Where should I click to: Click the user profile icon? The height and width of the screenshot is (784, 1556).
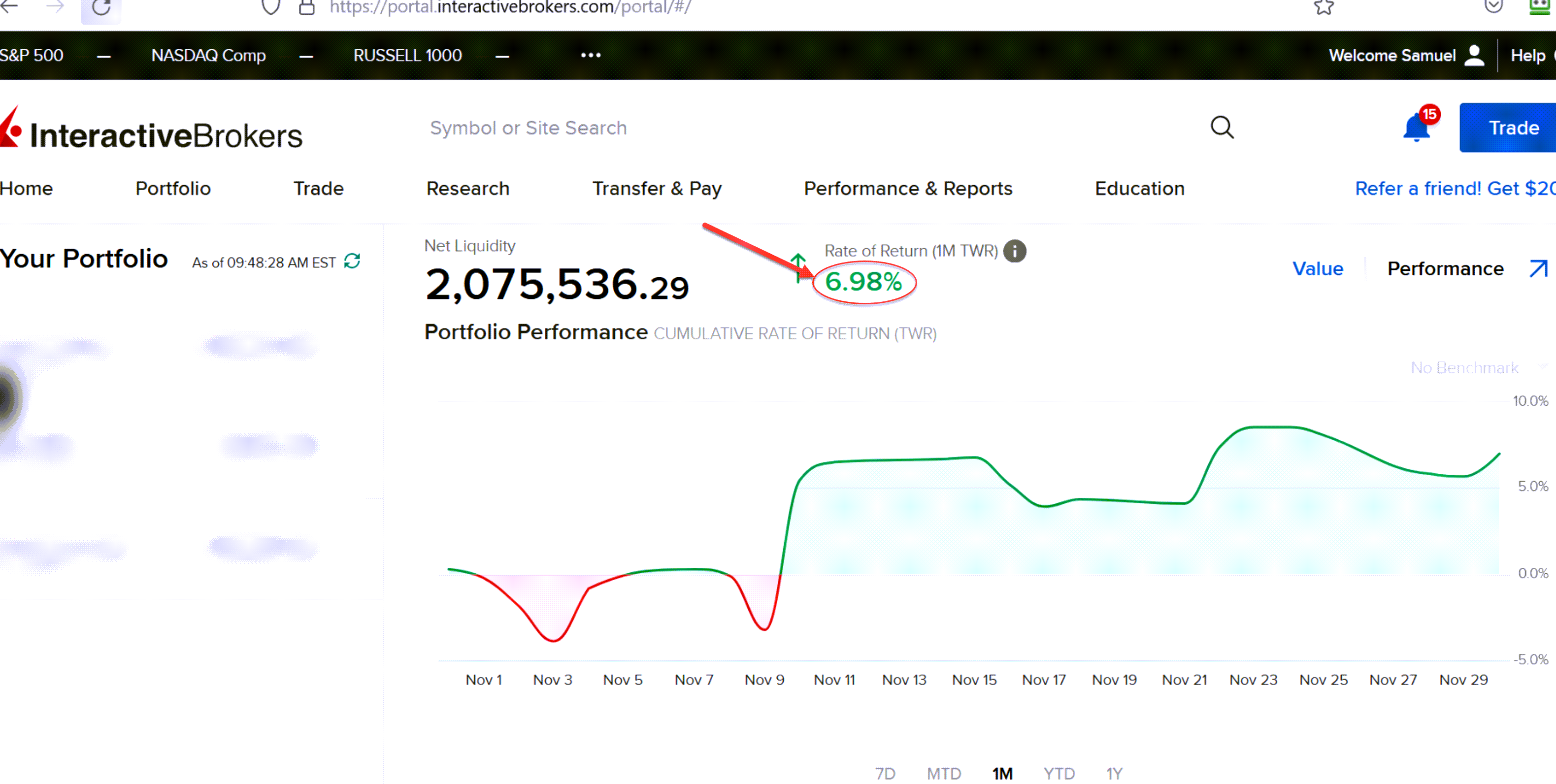1474,56
